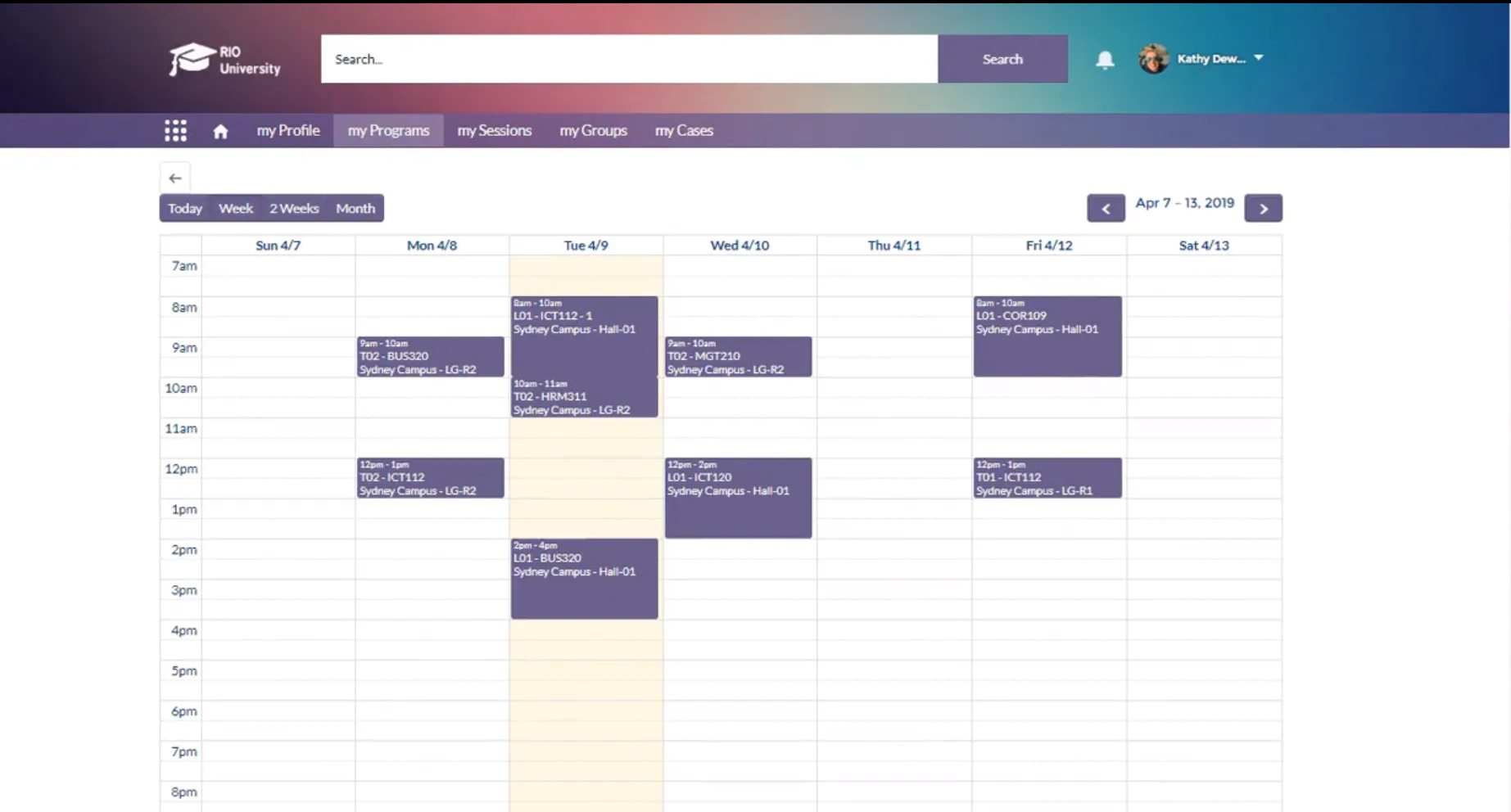The width and height of the screenshot is (1511, 812).
Task: Switch calendar to 2 Weeks view
Action: pyautogui.click(x=294, y=208)
